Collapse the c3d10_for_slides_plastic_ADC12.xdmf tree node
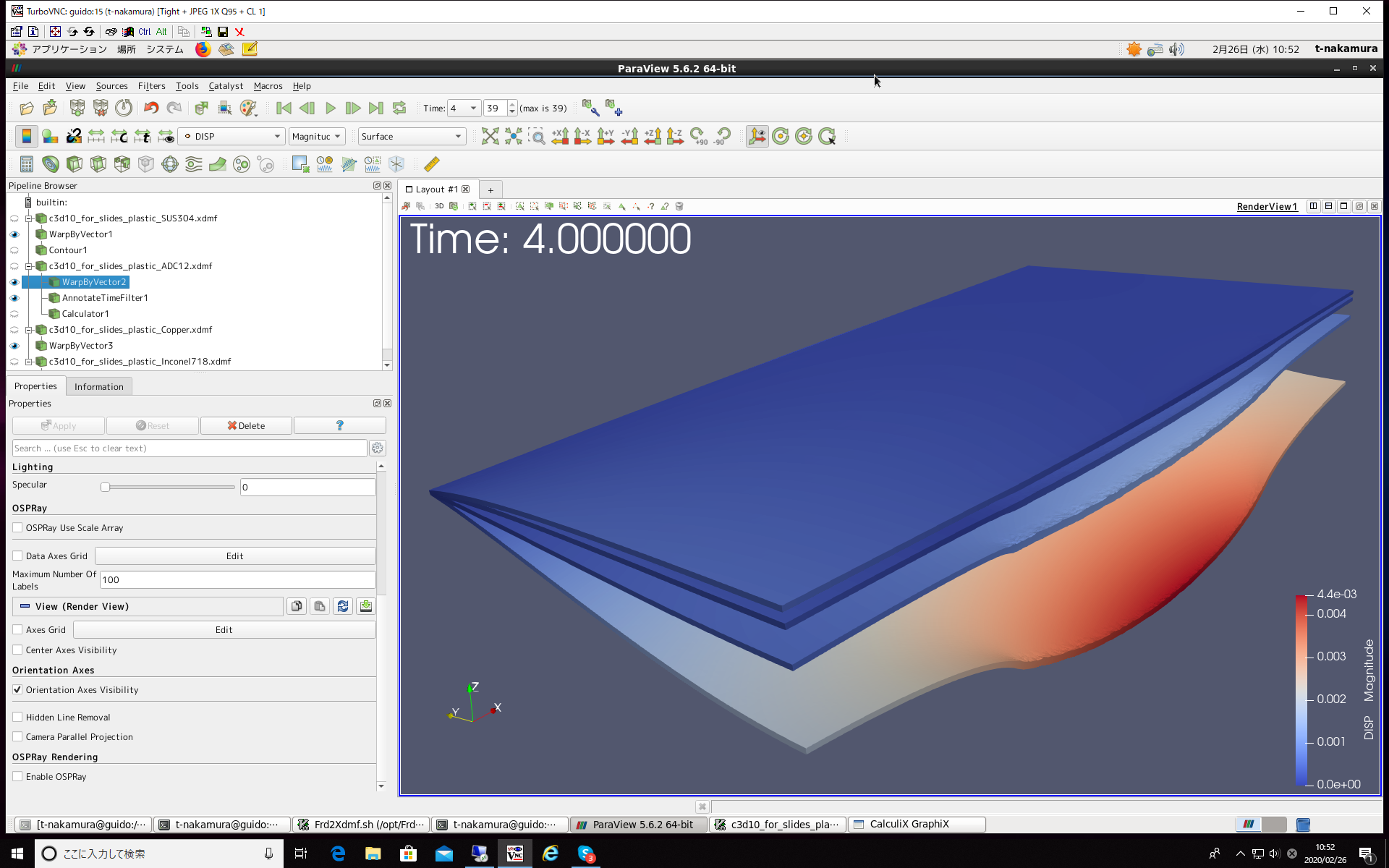Image resolution: width=1389 pixels, height=868 pixels. coord(29,266)
